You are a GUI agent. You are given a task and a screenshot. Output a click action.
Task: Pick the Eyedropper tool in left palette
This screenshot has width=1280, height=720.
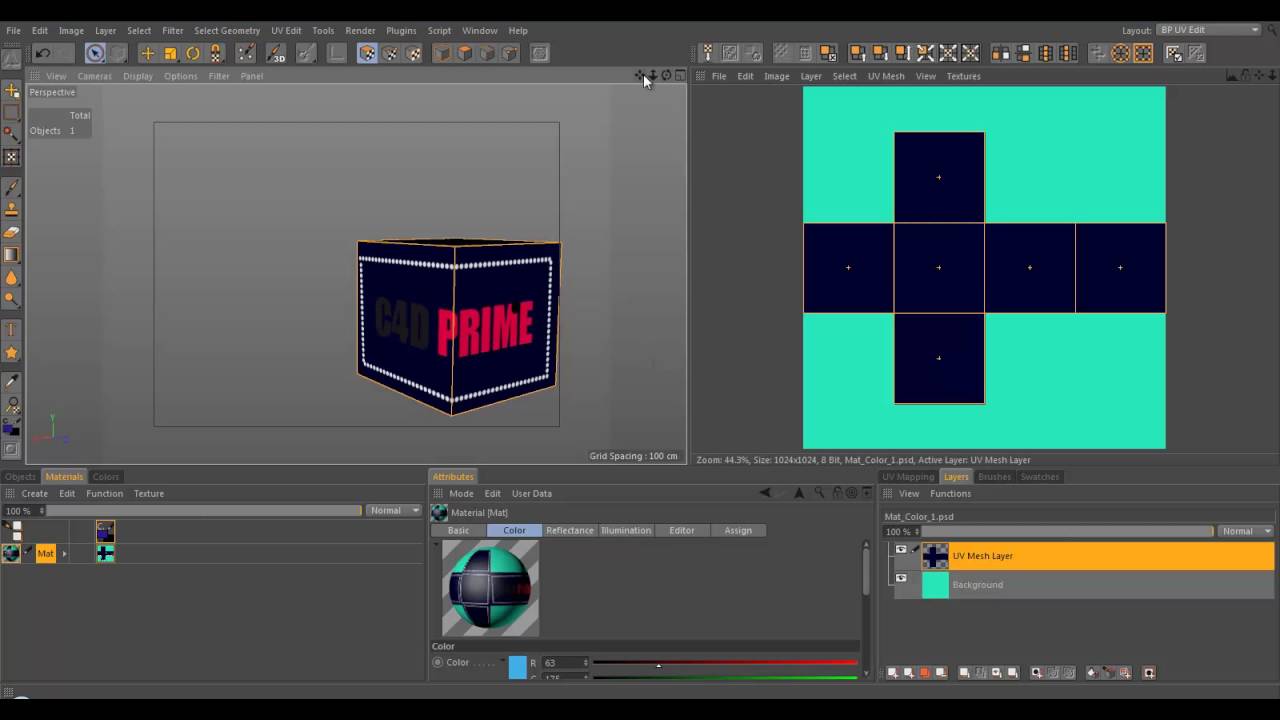[x=12, y=381]
